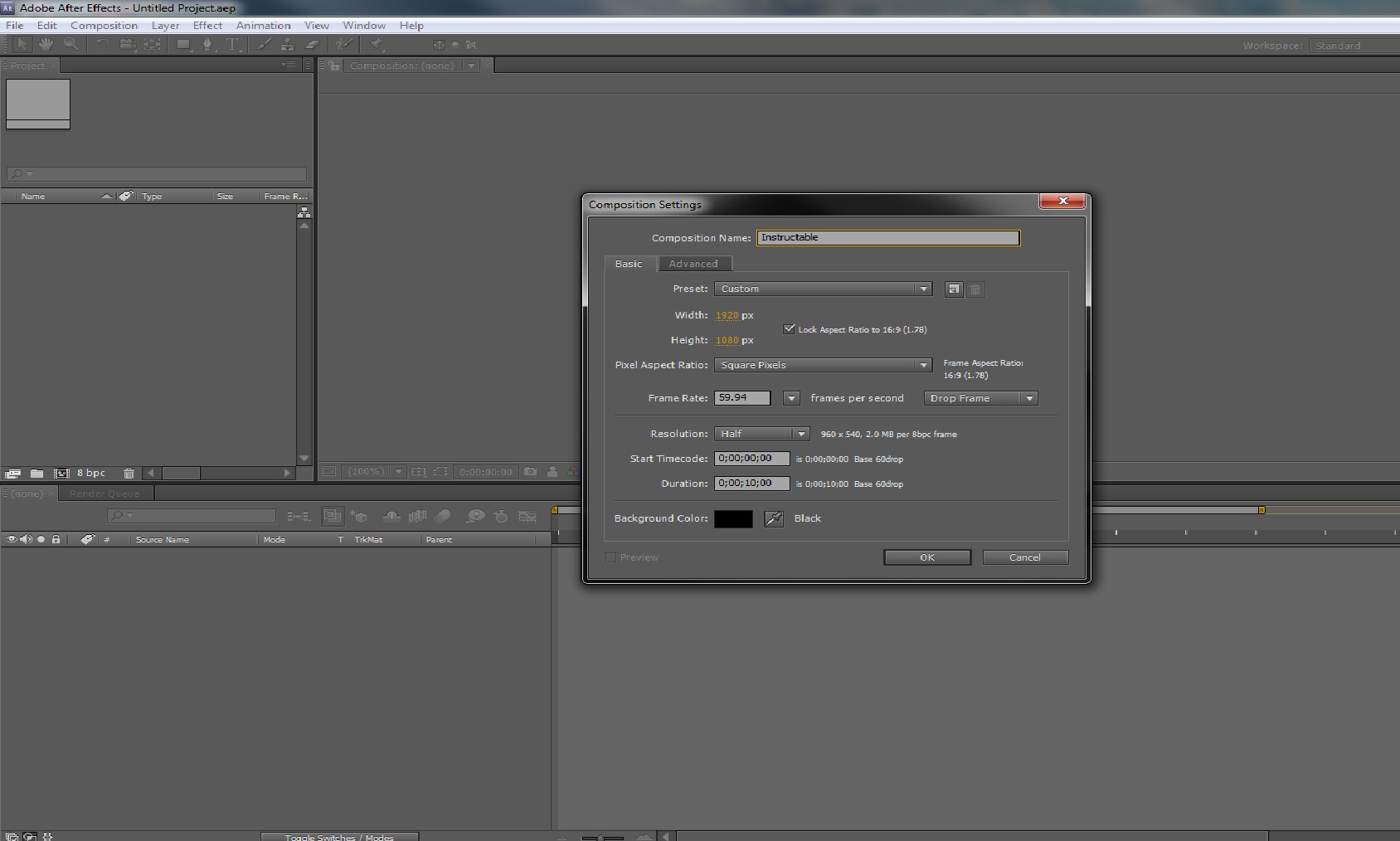Screen dimensions: 1400x841
Task: Select the Pen tool
Action: pyautogui.click(x=208, y=45)
